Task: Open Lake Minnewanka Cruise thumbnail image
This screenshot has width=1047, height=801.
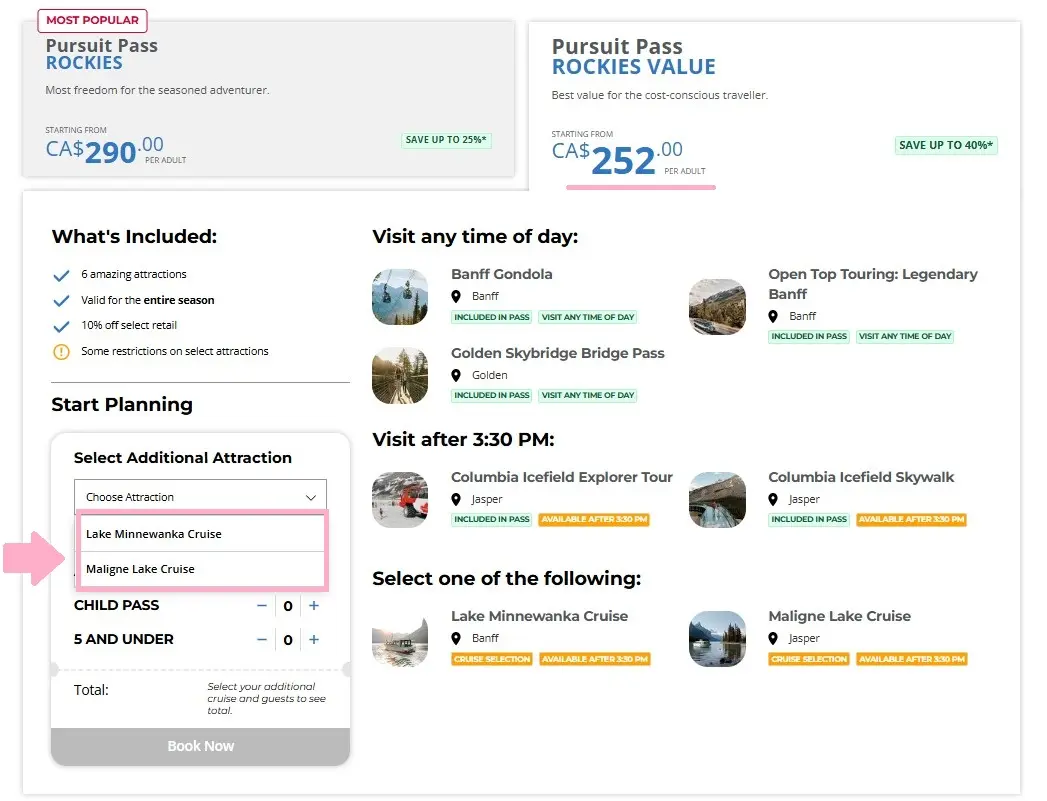Action: (x=400, y=639)
